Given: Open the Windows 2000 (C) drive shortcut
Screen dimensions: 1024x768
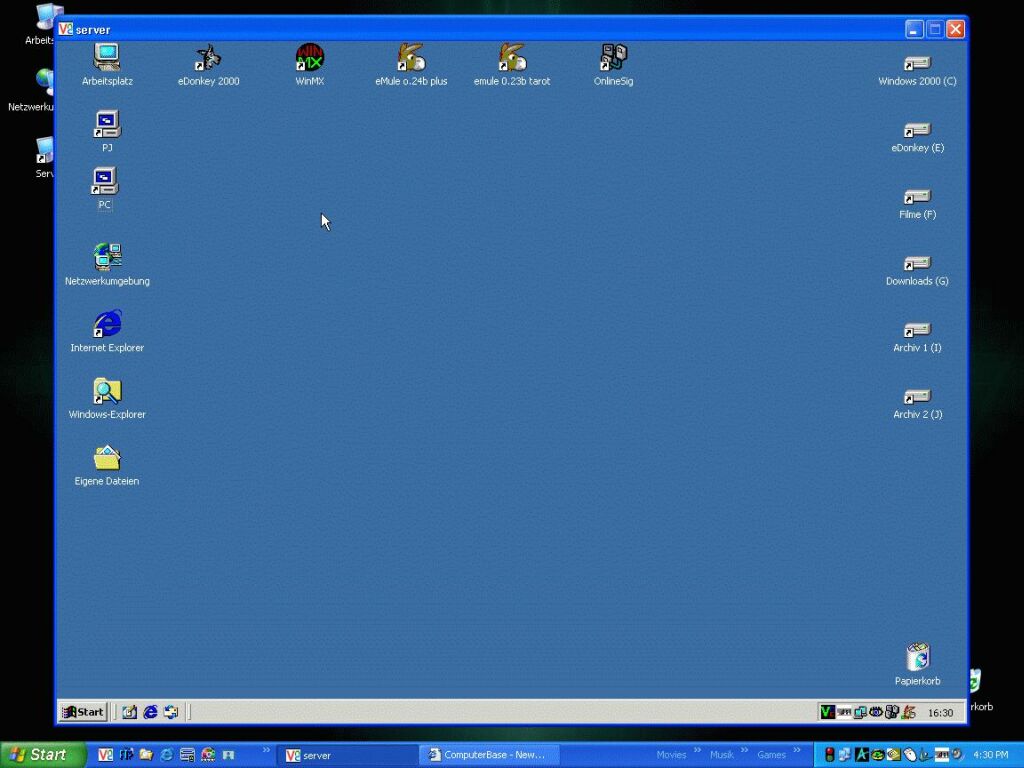Looking at the screenshot, I should click(x=917, y=71).
